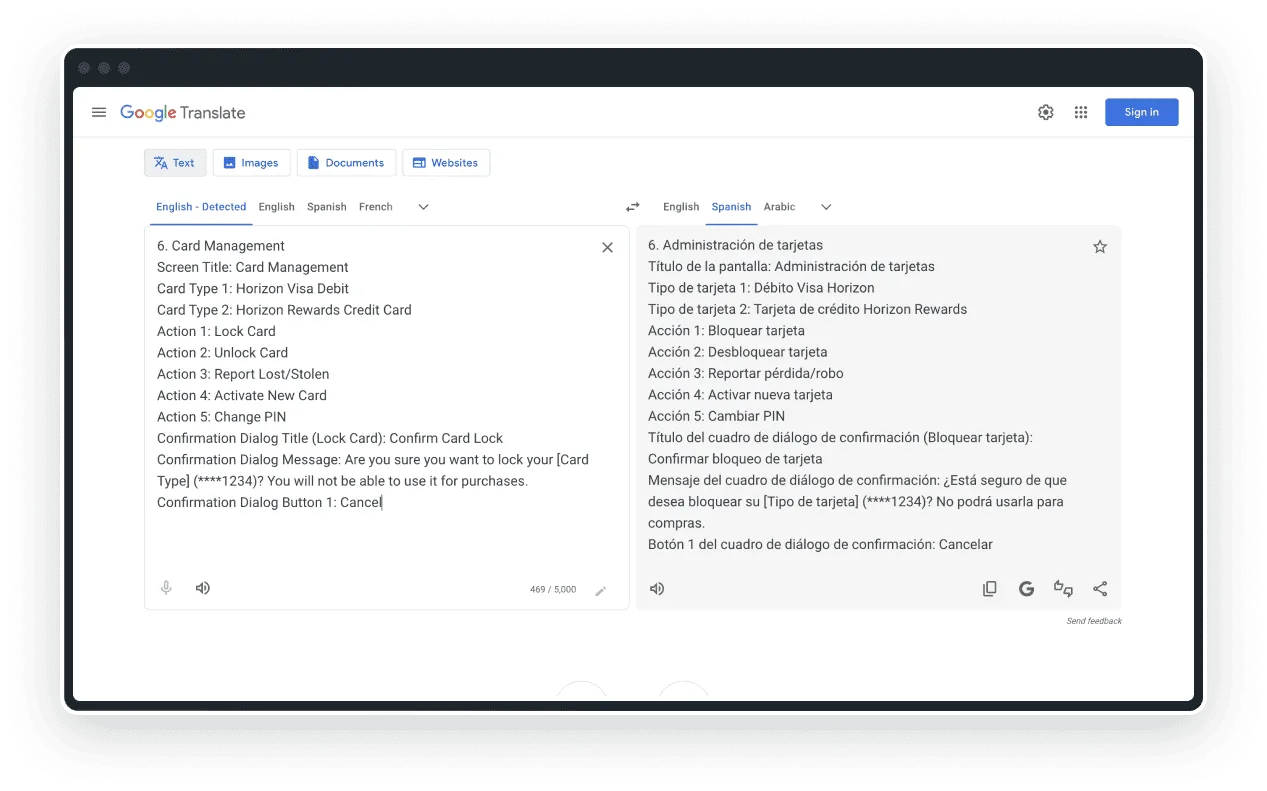Save translation by clicking the star
This screenshot has width=1267, height=791.
(1100, 246)
